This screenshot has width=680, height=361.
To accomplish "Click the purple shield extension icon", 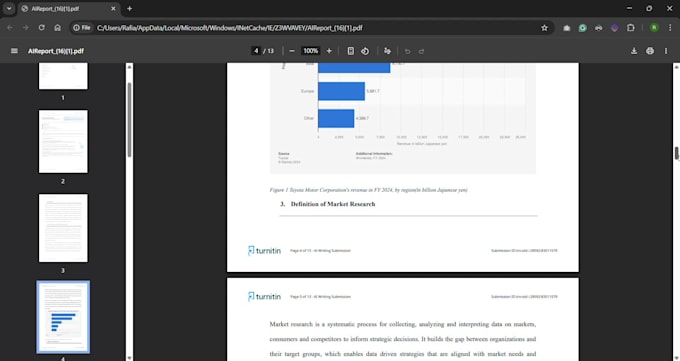I will pyautogui.click(x=615, y=28).
